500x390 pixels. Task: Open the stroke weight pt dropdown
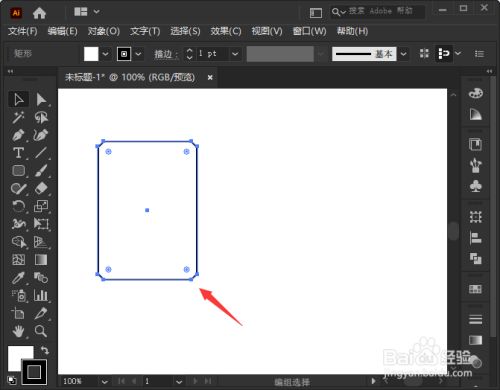click(x=235, y=54)
